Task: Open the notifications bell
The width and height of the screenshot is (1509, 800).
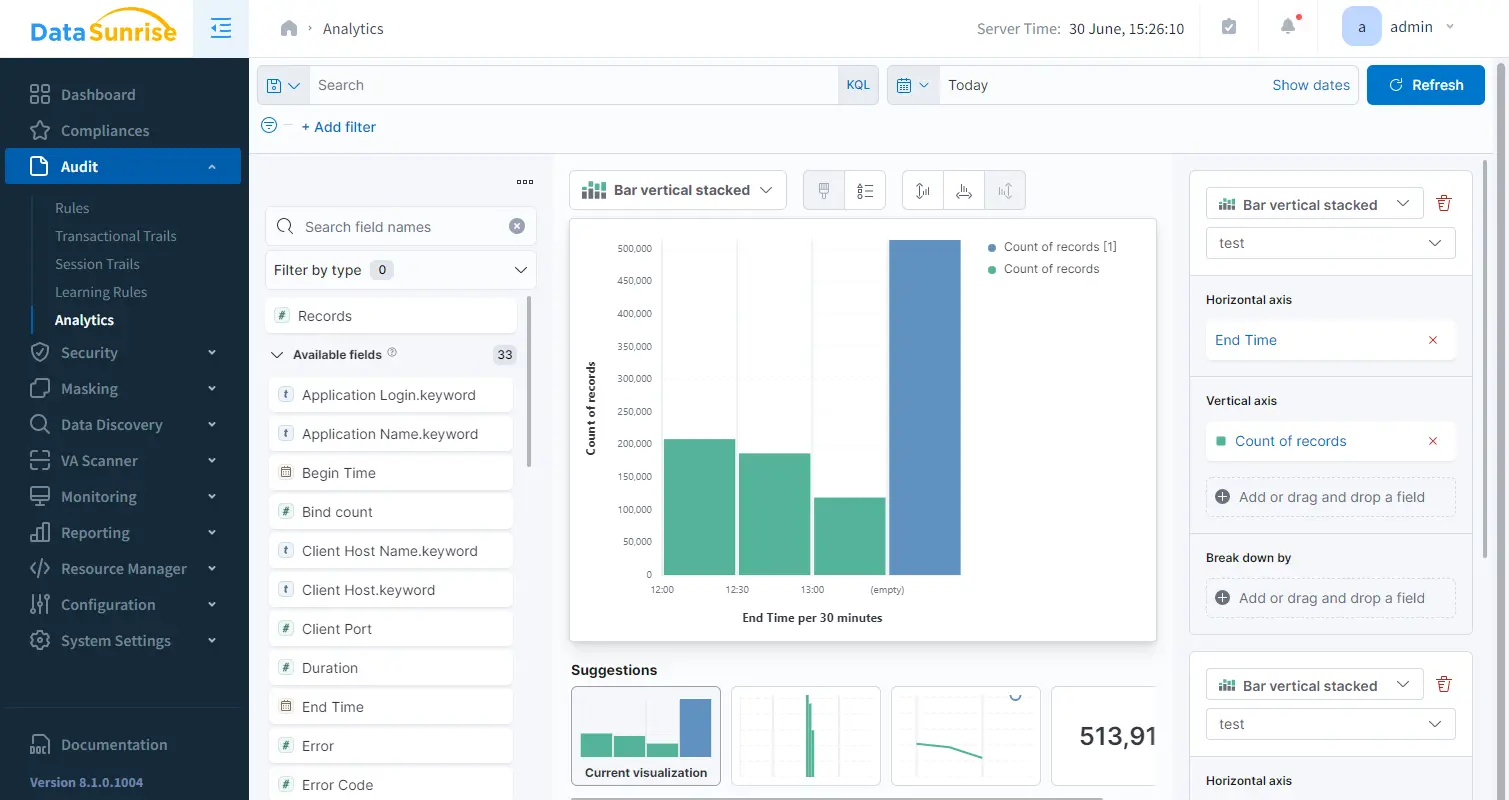Action: (1288, 27)
